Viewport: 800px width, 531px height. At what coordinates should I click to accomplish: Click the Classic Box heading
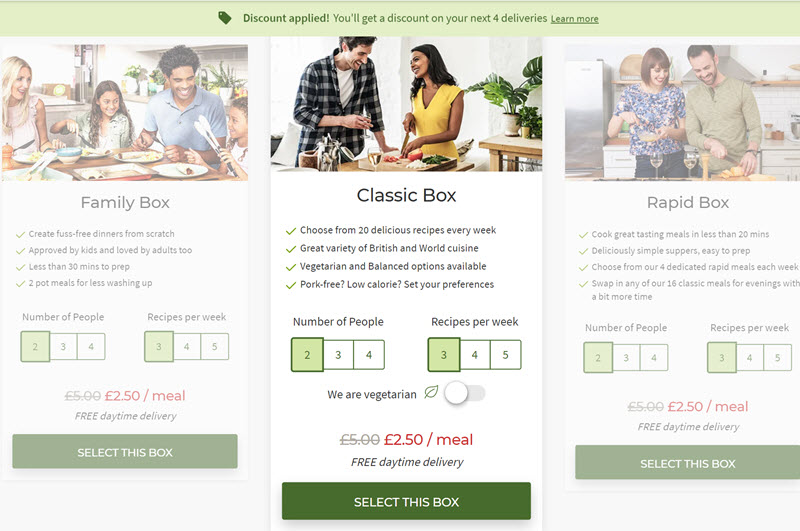406,195
